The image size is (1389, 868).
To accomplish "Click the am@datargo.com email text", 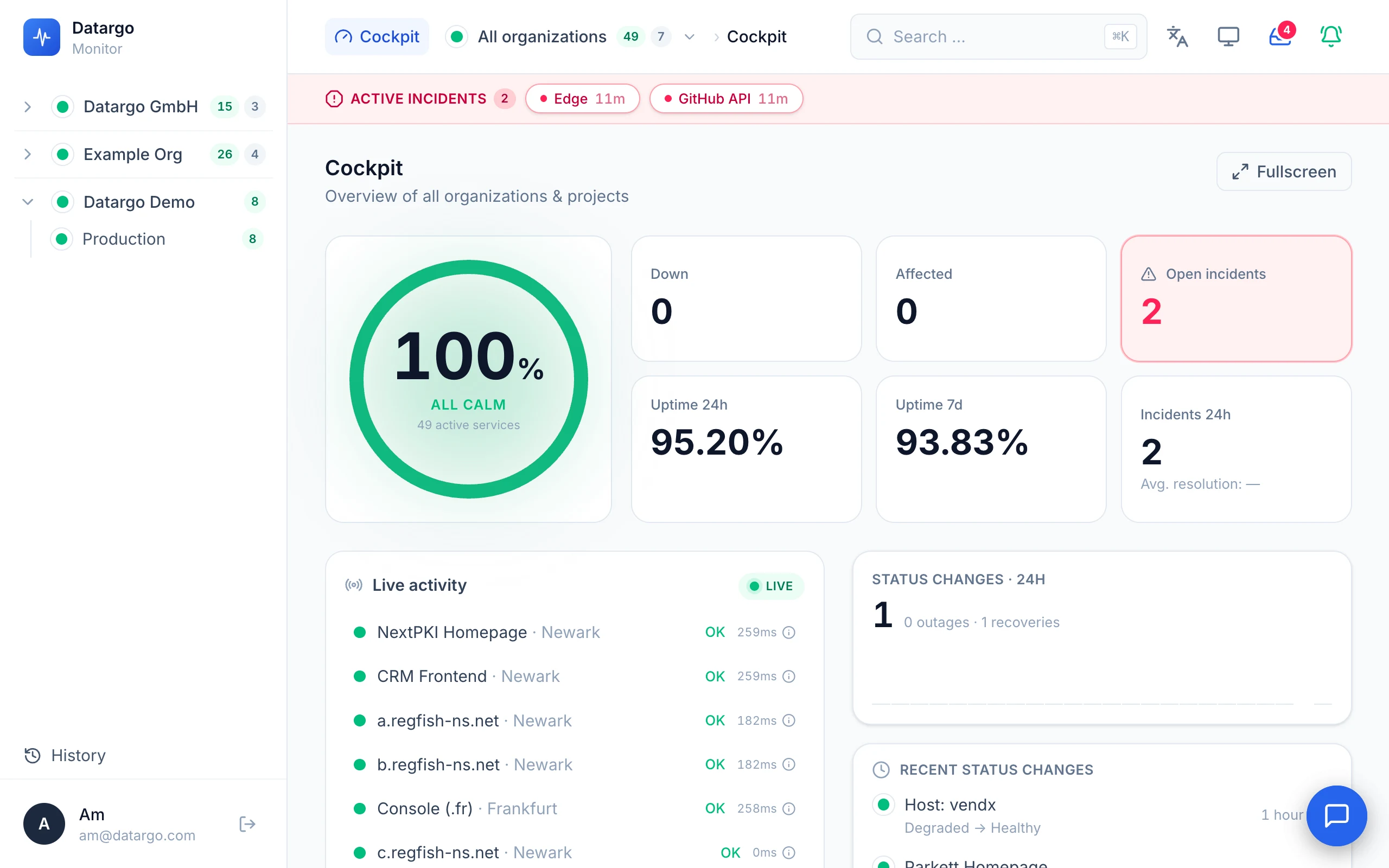I will click(137, 835).
